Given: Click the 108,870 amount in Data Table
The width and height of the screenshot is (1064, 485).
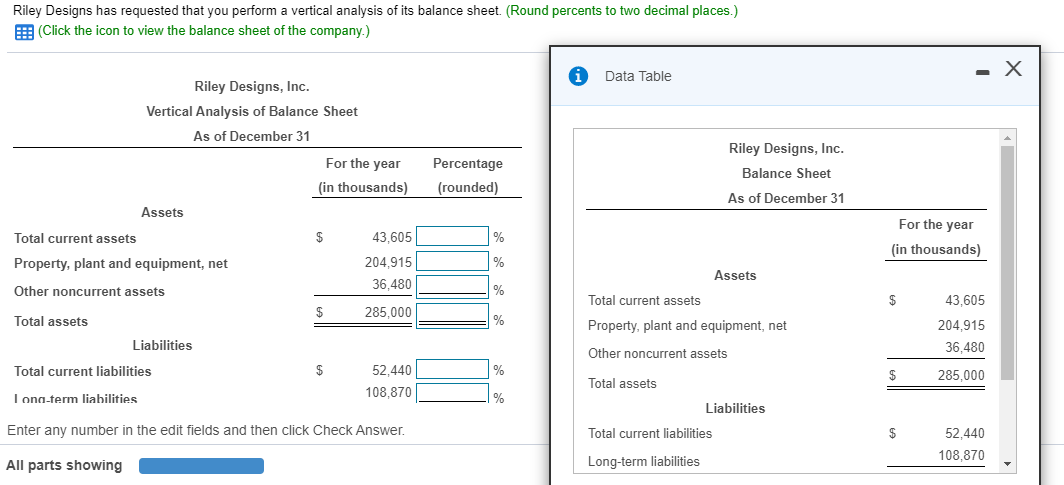Looking at the screenshot, I should coord(961,455).
